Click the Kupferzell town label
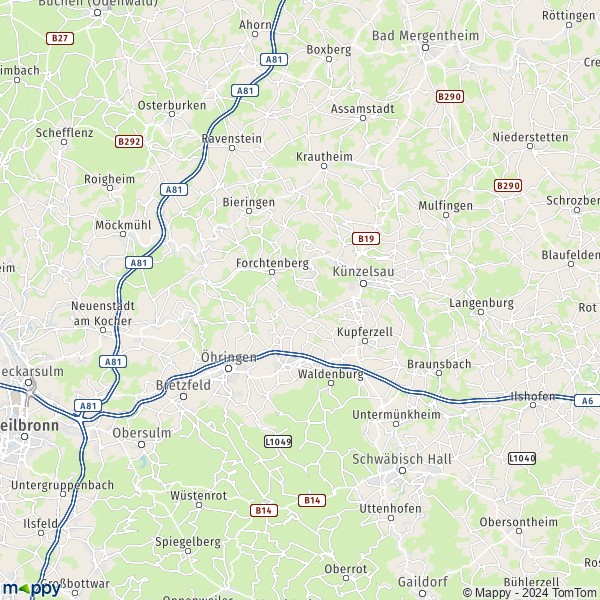Screen dimensions: 600x600 coord(365,332)
